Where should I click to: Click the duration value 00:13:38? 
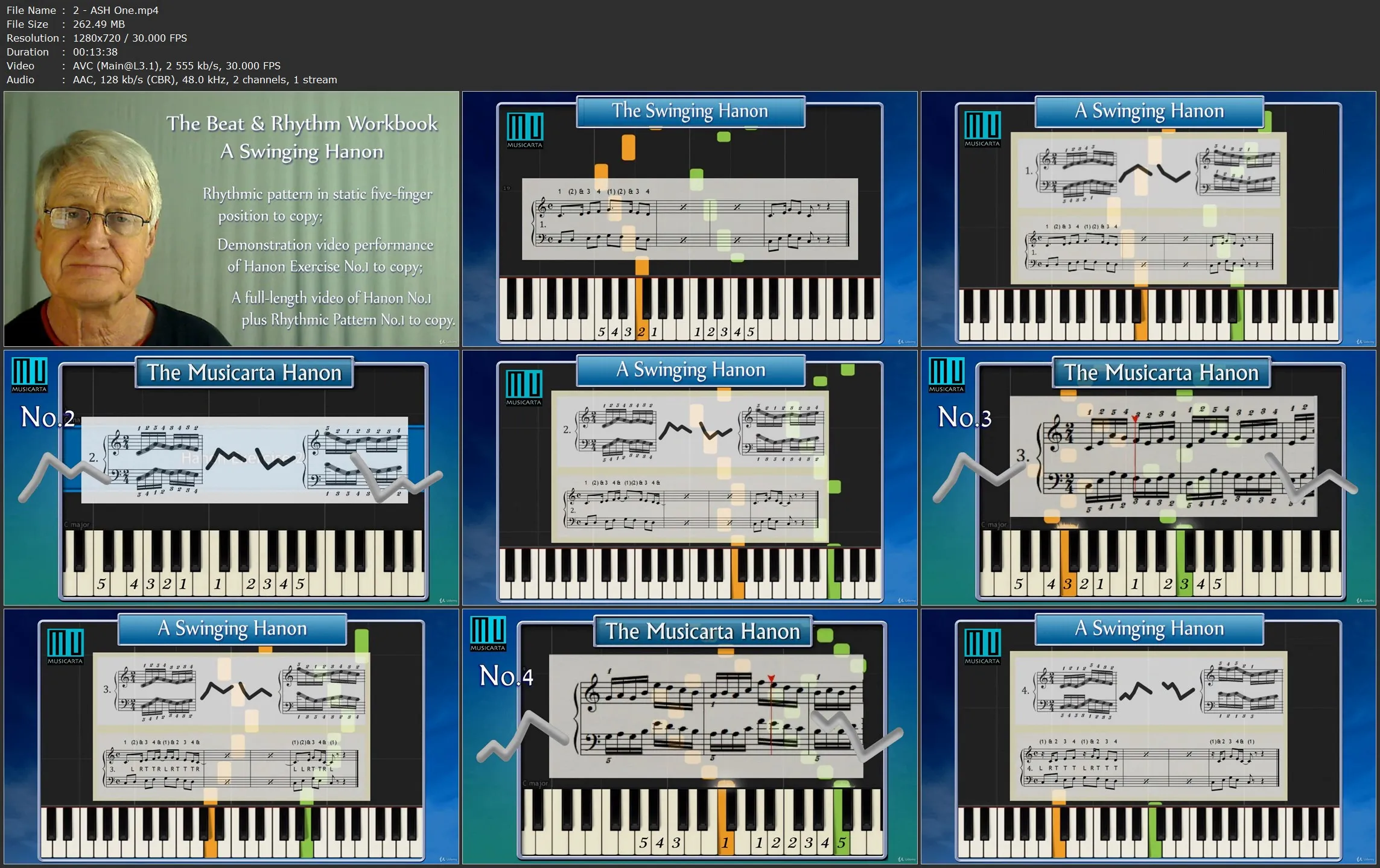point(95,52)
